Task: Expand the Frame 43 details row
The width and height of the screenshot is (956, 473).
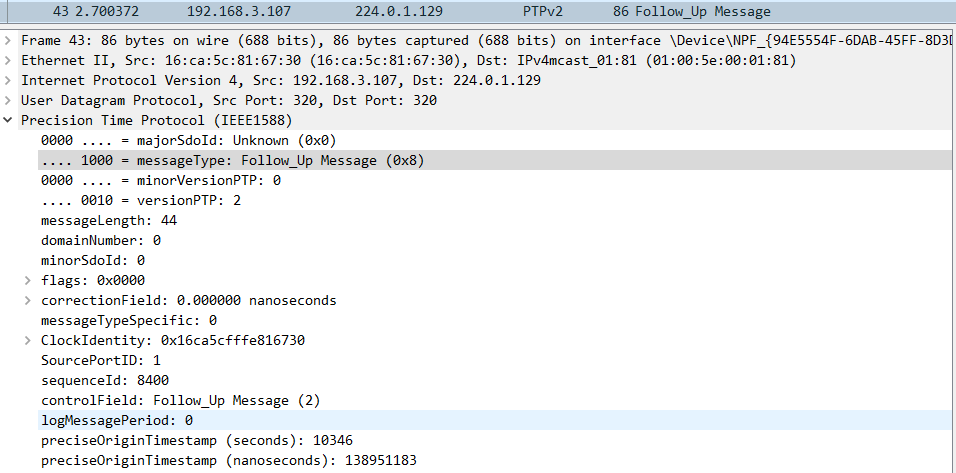Action: pos(7,41)
